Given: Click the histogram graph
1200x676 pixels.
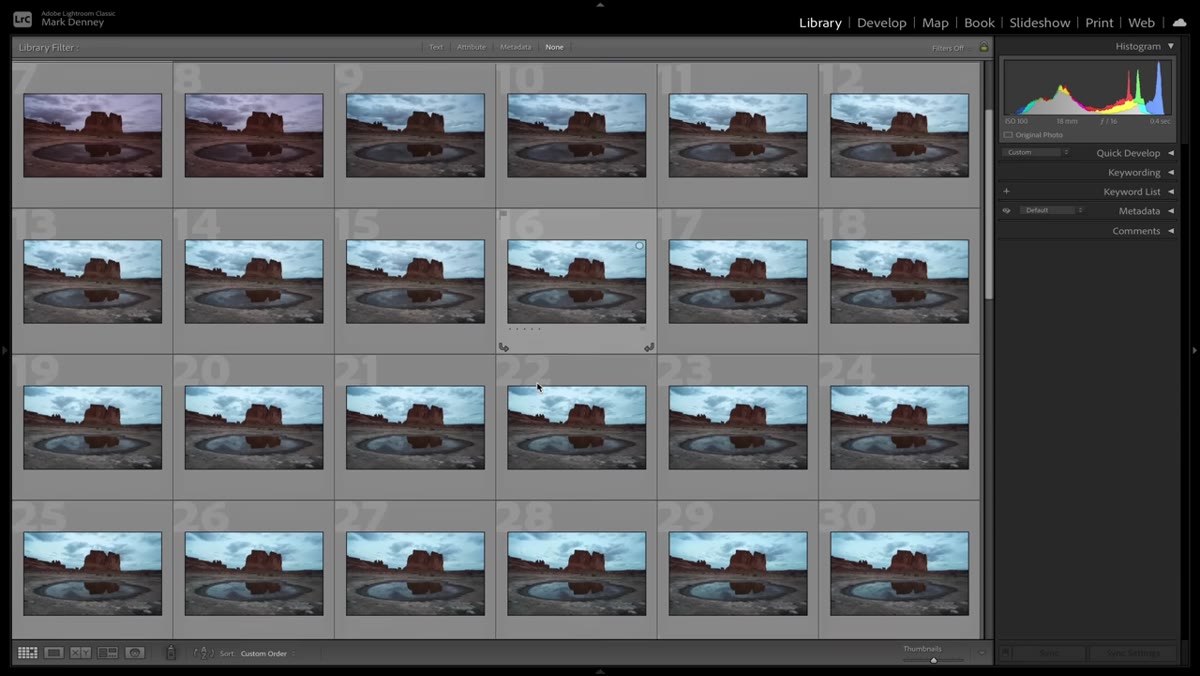Looking at the screenshot, I should point(1088,88).
